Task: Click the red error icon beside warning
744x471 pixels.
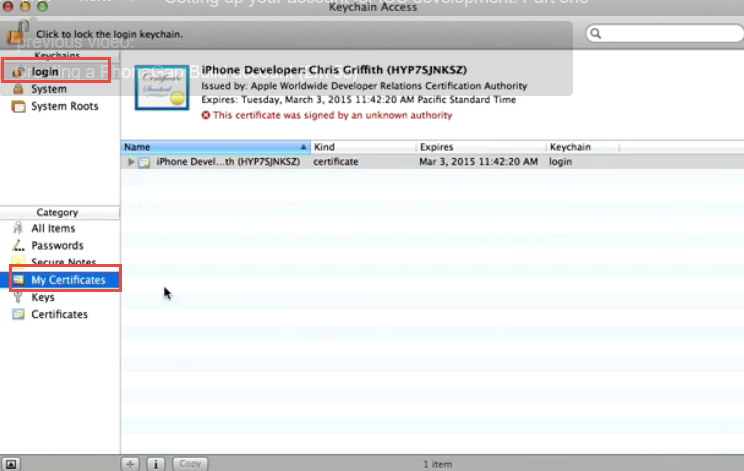Action: 205,115
